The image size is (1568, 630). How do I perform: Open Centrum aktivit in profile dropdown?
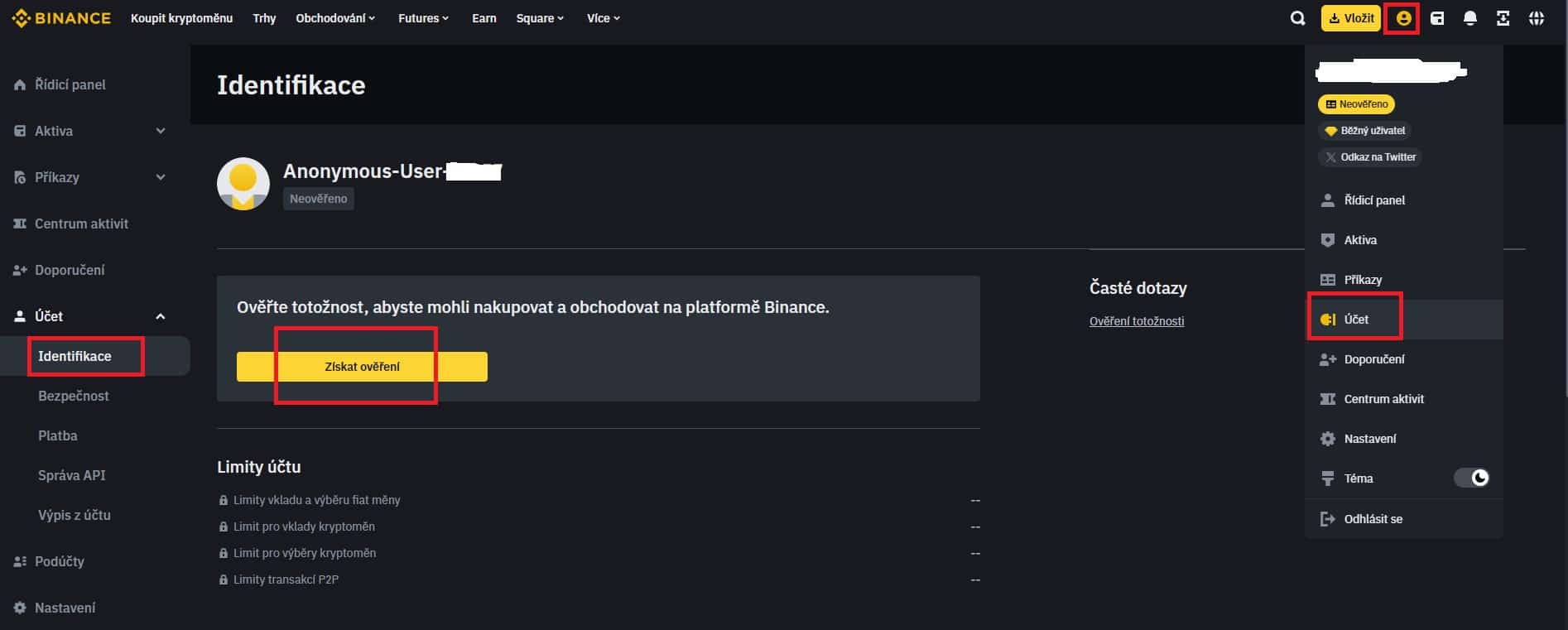coord(1404,399)
